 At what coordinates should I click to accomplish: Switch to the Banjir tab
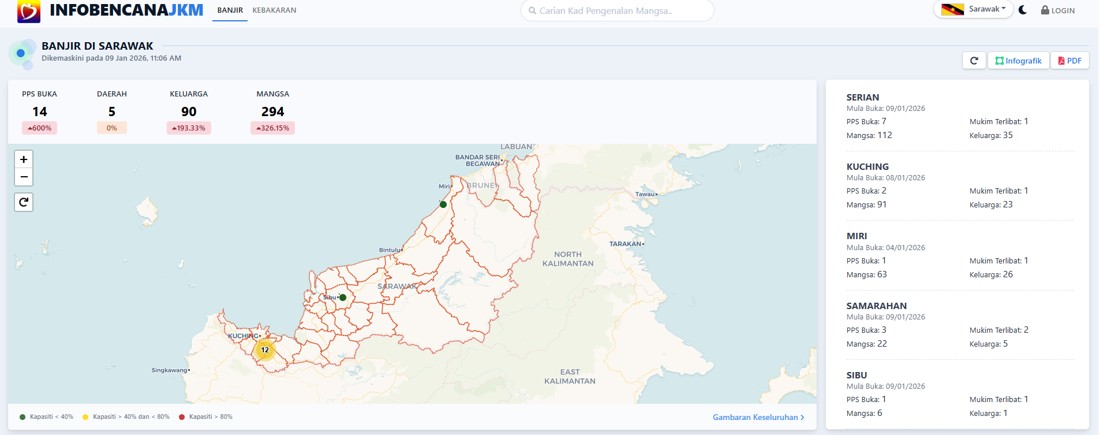[230, 10]
